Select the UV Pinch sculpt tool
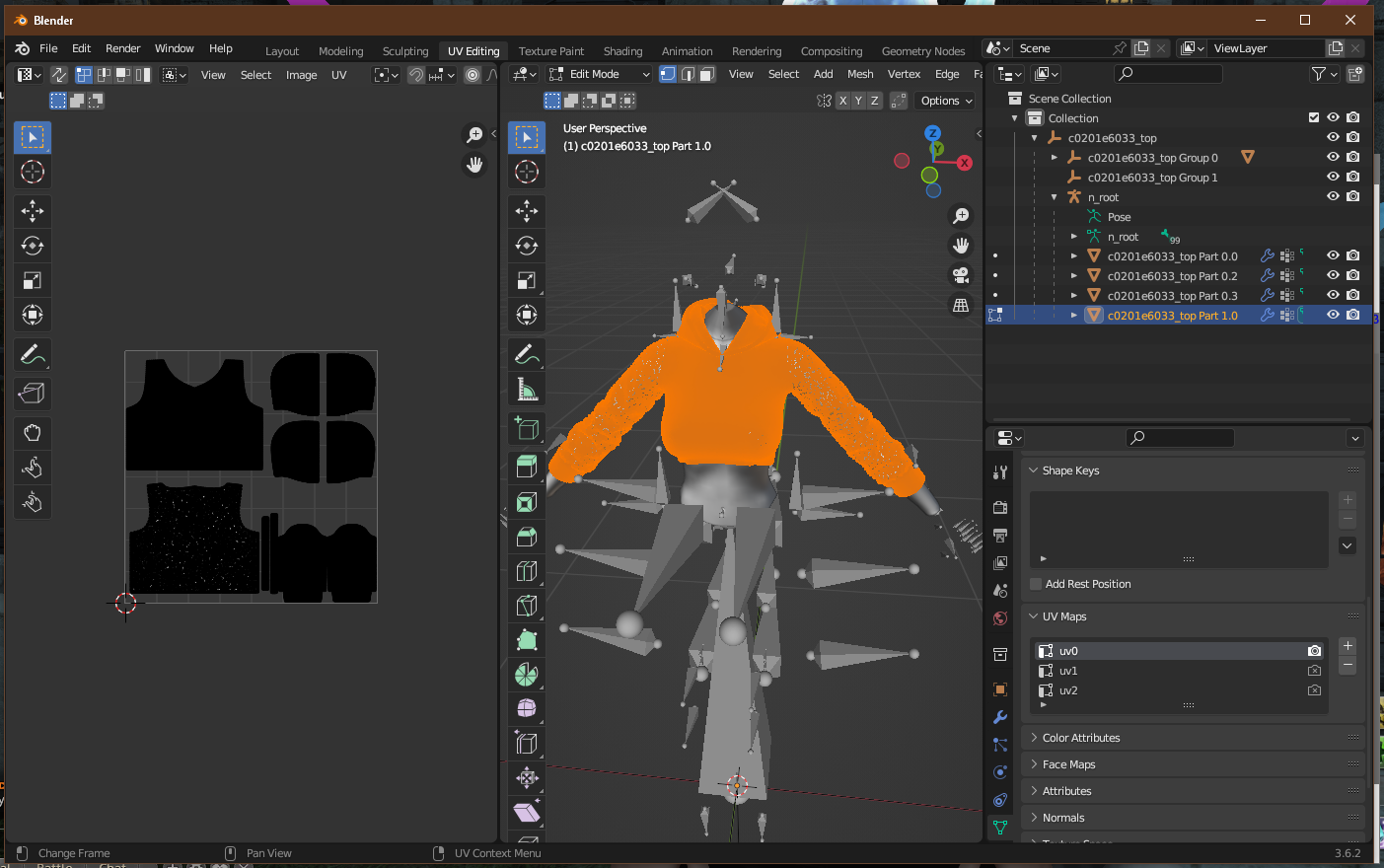The image size is (1384, 868). pyautogui.click(x=32, y=502)
